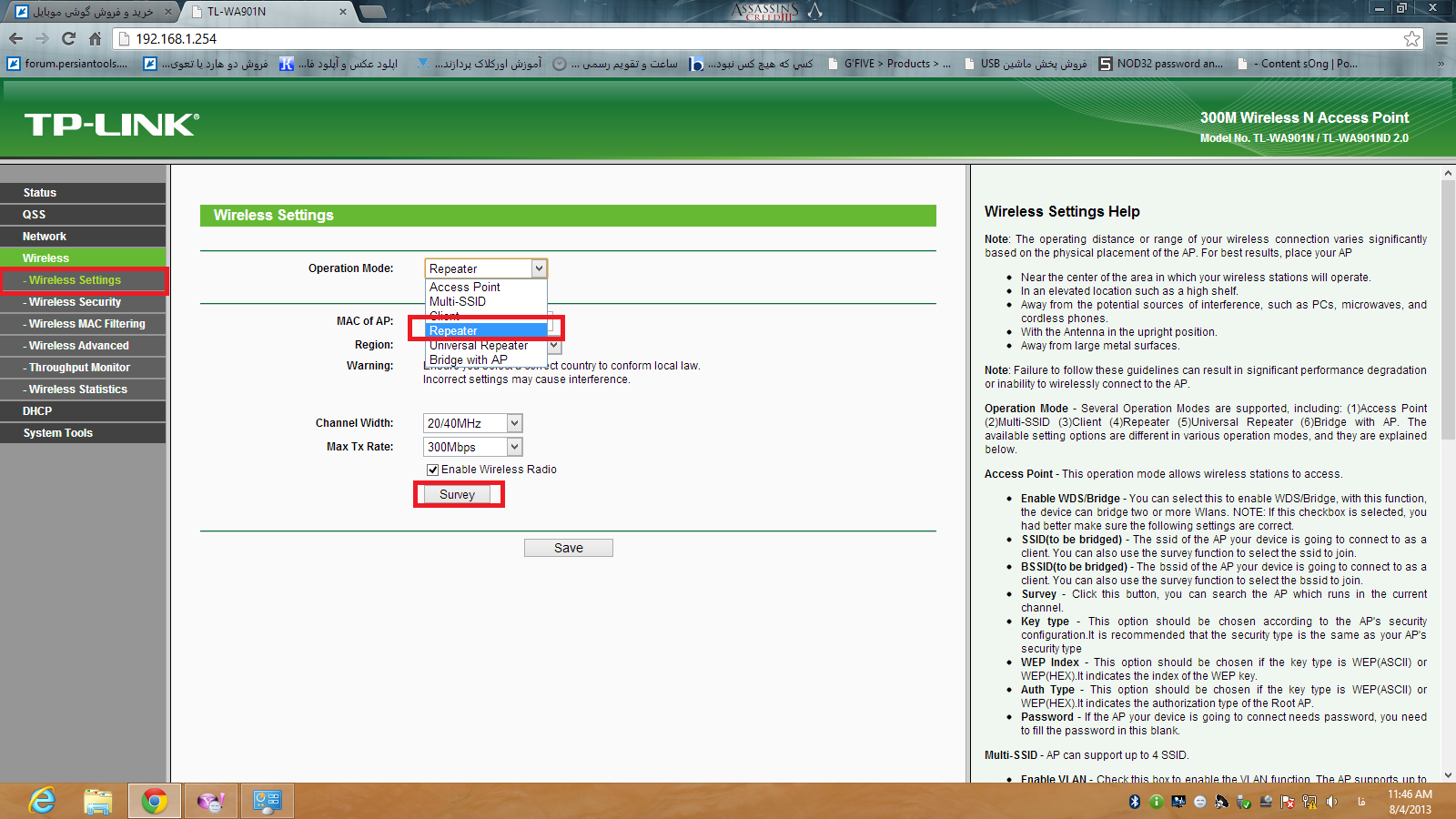Viewport: 1456px width, 819px height.
Task: Click the Survey button
Action: click(x=458, y=495)
